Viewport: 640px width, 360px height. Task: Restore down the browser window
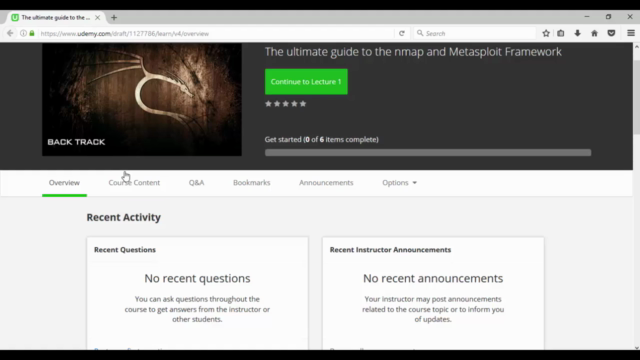click(x=608, y=17)
